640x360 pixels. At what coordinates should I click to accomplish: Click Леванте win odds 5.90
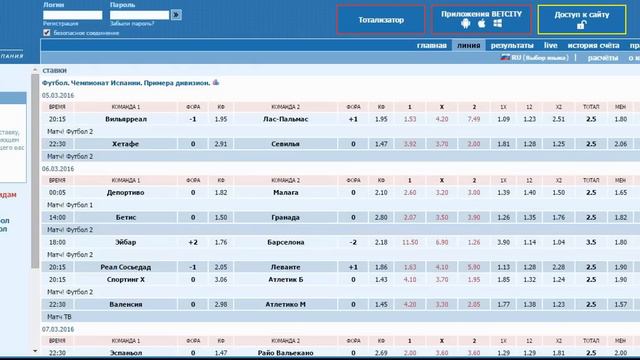[x=473, y=267]
